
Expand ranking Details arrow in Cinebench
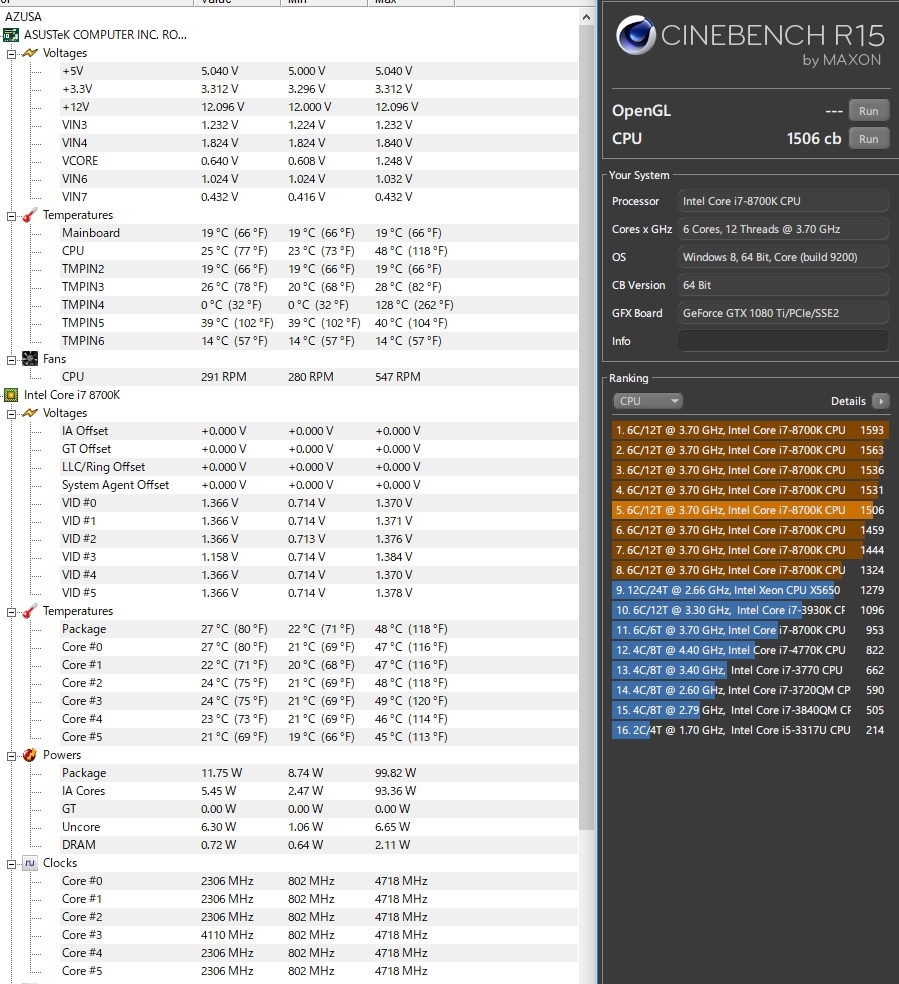pyautogui.click(x=881, y=401)
